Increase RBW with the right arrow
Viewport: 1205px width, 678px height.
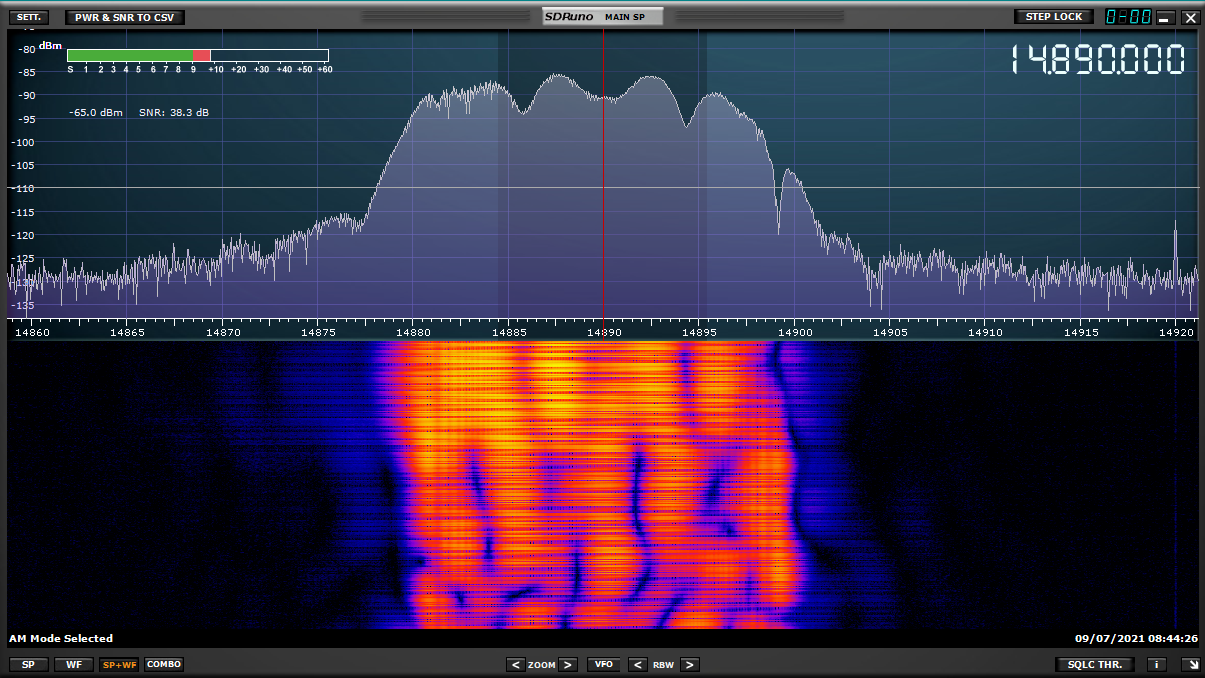(x=689, y=664)
